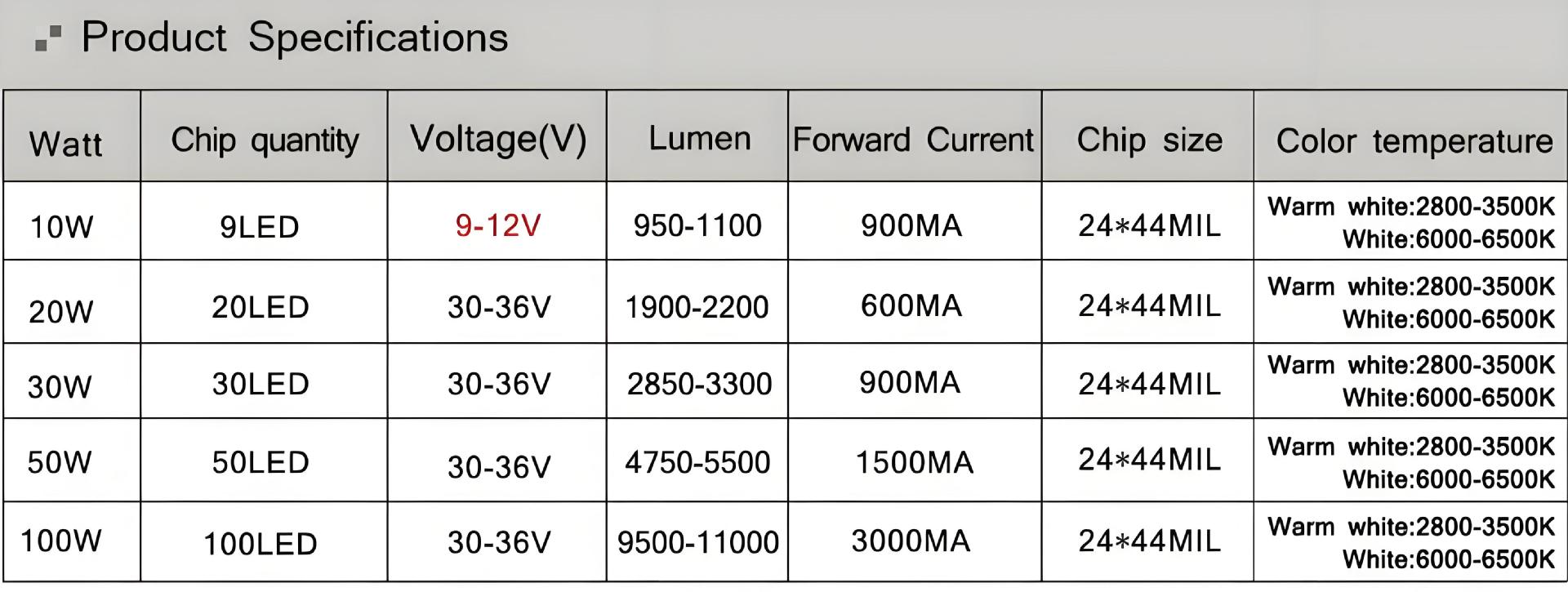1568x592 pixels.
Task: Select the 3000MA forward current cell
Action: [x=911, y=541]
